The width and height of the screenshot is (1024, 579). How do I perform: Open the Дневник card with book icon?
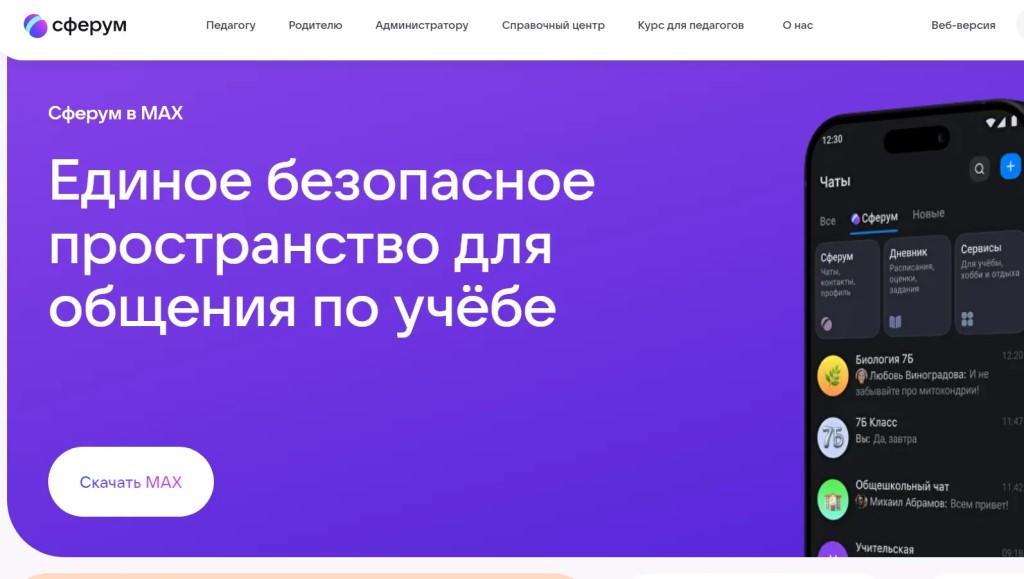(x=917, y=286)
